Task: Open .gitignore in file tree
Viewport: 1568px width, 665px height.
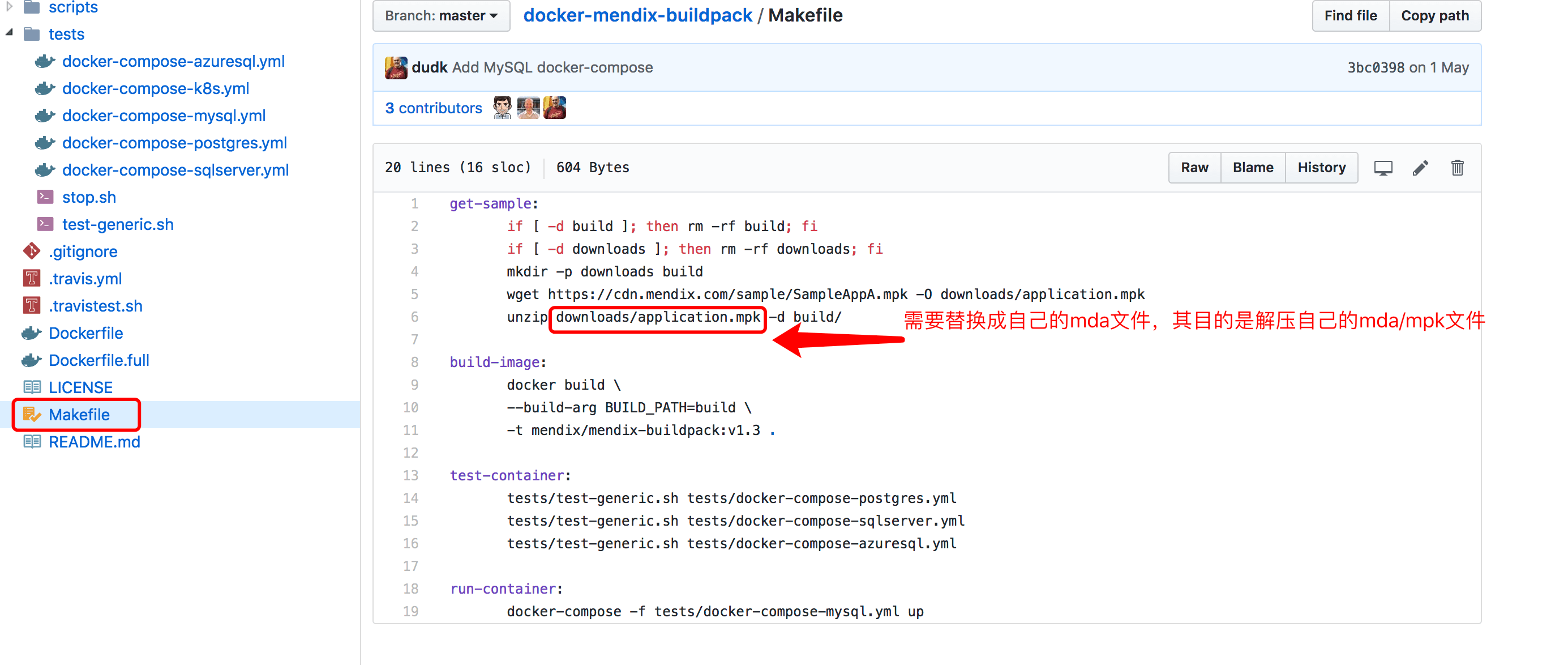Action: point(83,251)
